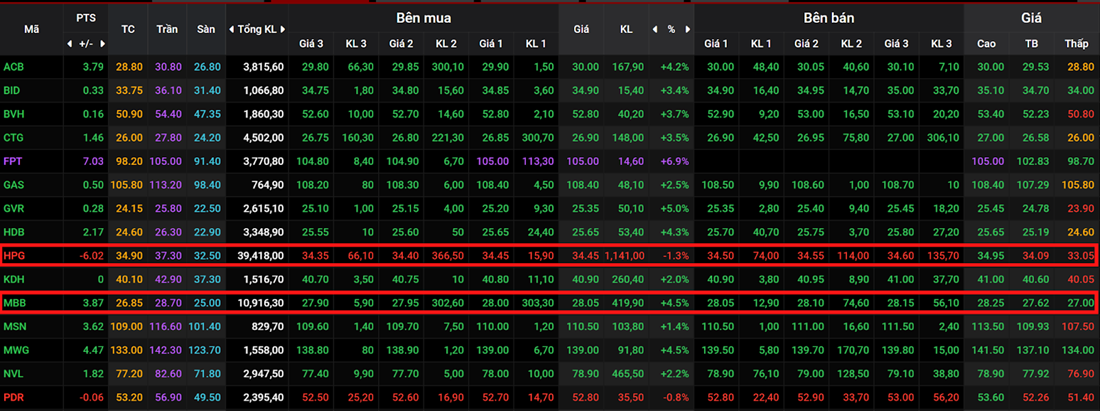Select the MBB ticker
Viewport: 1100px width, 411px height.
14,302
